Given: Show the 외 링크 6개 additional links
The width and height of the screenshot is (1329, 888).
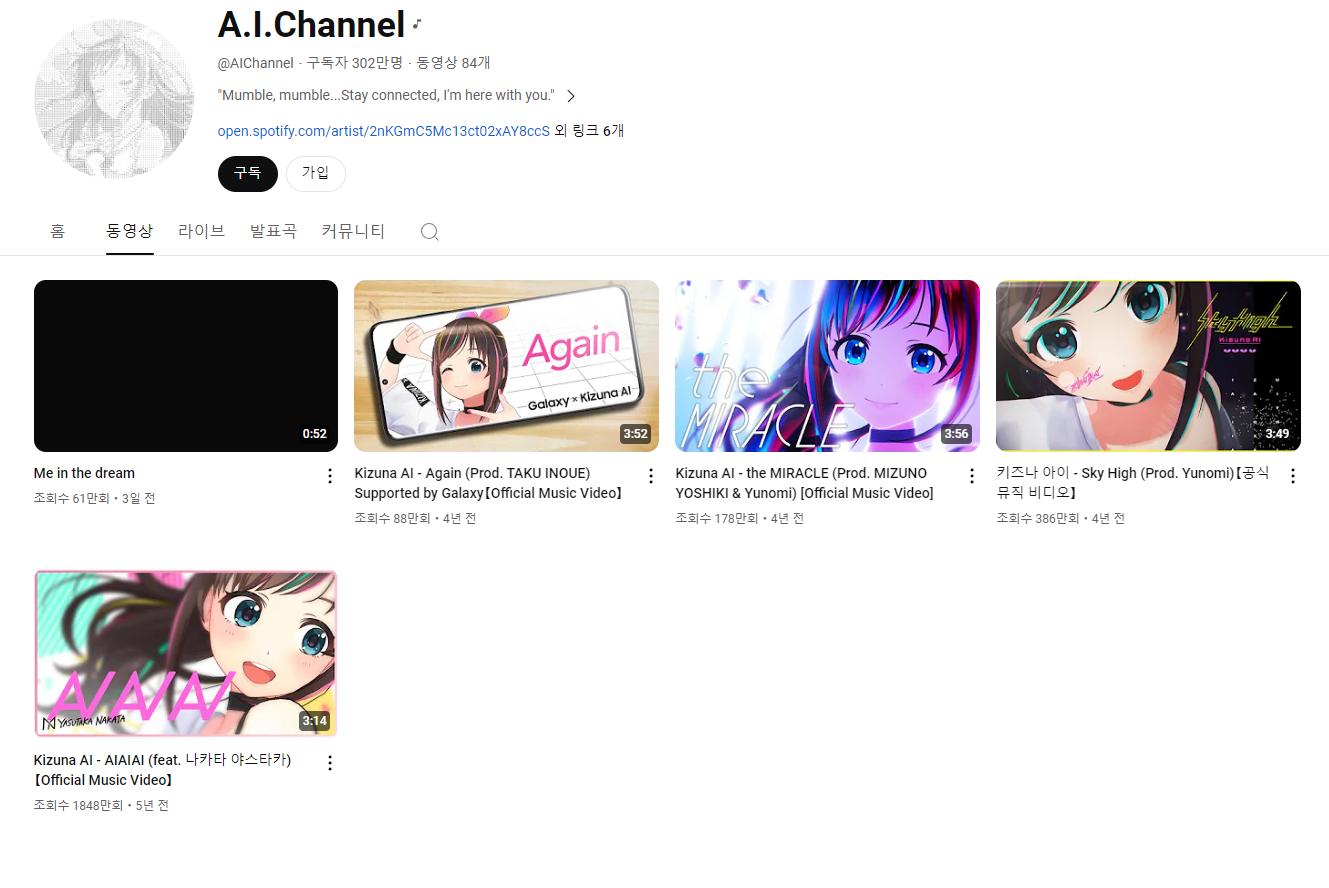Looking at the screenshot, I should [589, 131].
